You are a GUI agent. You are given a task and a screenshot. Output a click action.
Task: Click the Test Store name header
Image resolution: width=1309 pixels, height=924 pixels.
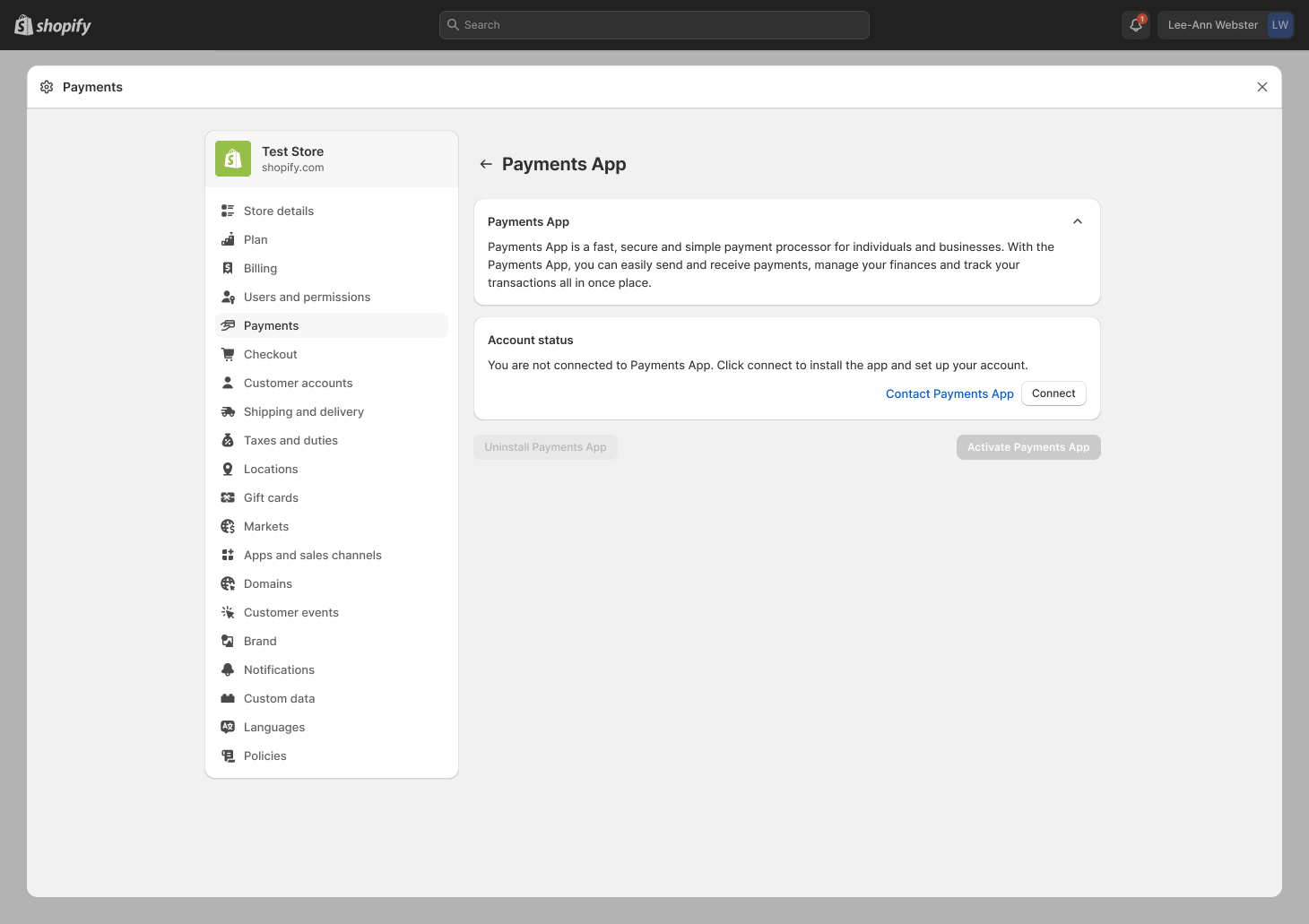[x=292, y=151]
